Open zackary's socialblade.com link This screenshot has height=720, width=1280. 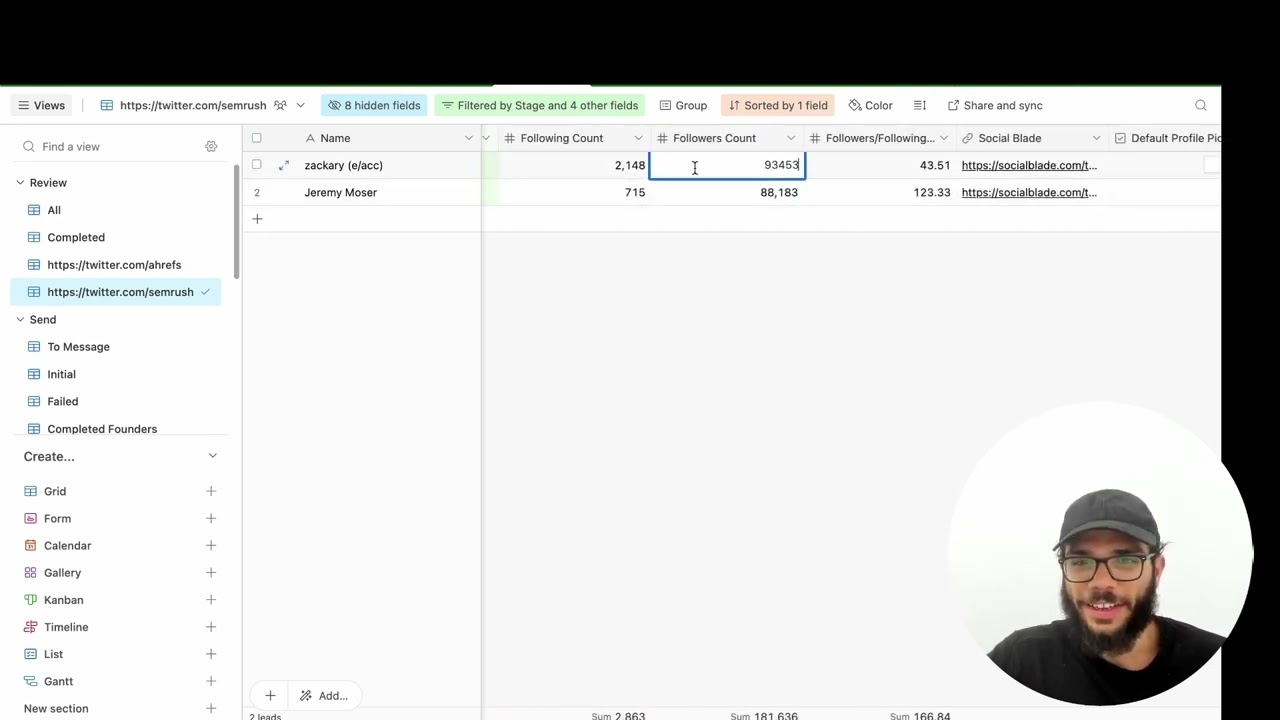point(1029,165)
